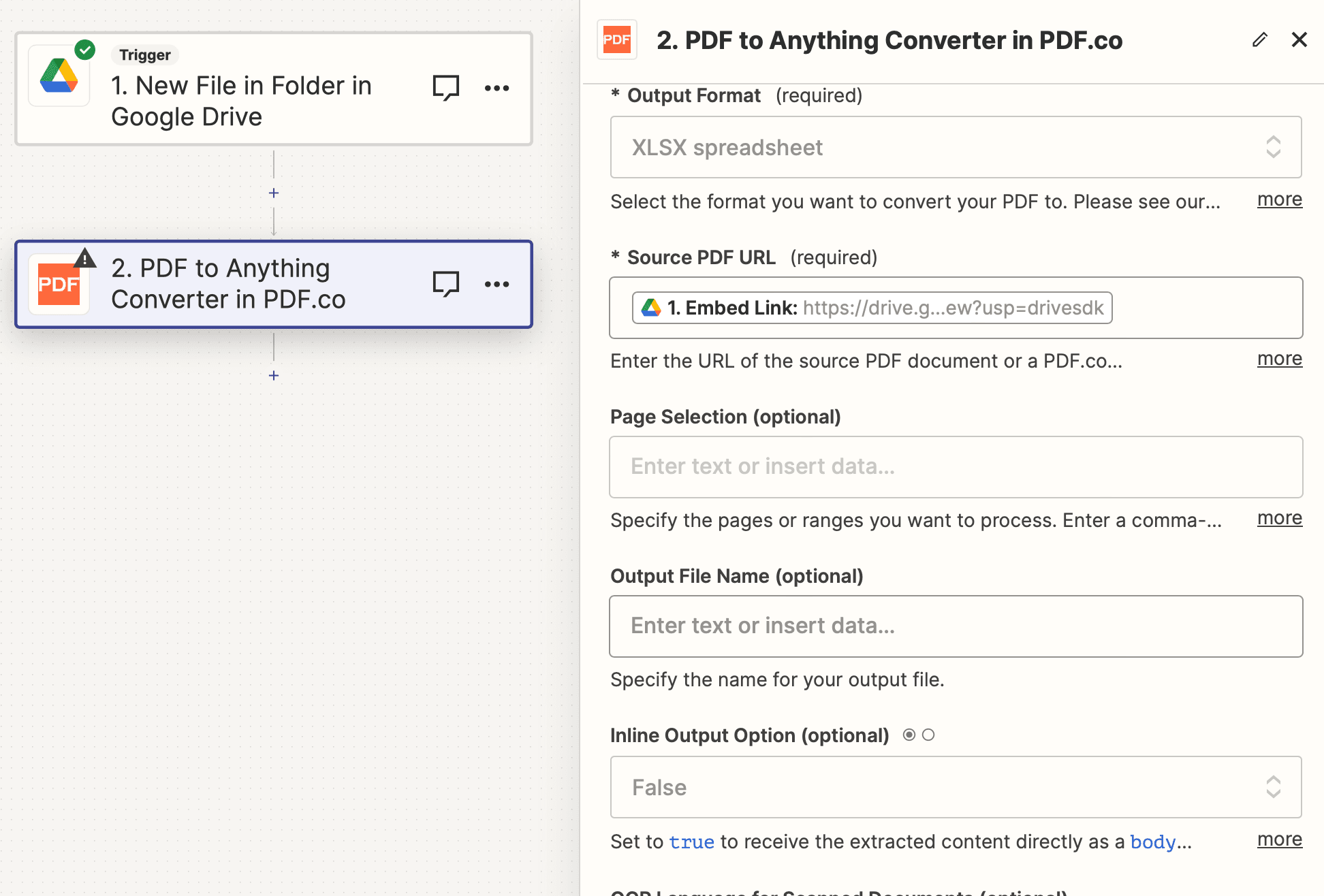Open the Inline Output Option dropdown
Image resolution: width=1324 pixels, height=896 pixels.
[x=956, y=787]
